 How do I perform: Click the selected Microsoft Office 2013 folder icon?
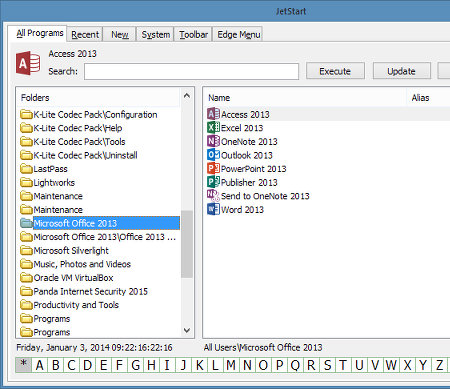pos(26,223)
